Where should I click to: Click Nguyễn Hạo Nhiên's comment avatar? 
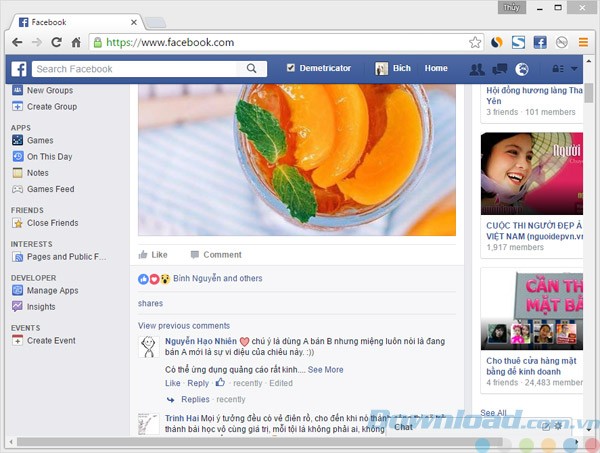point(148,347)
